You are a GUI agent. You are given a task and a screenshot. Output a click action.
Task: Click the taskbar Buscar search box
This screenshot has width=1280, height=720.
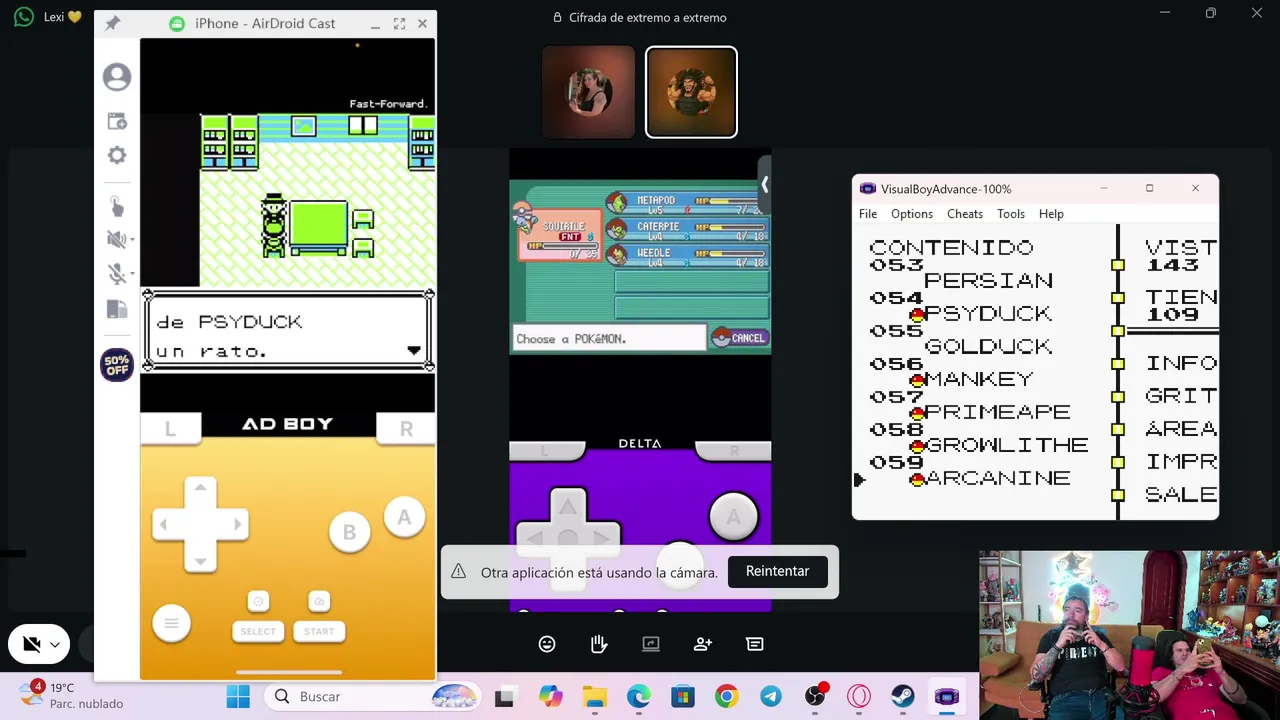tap(372, 697)
